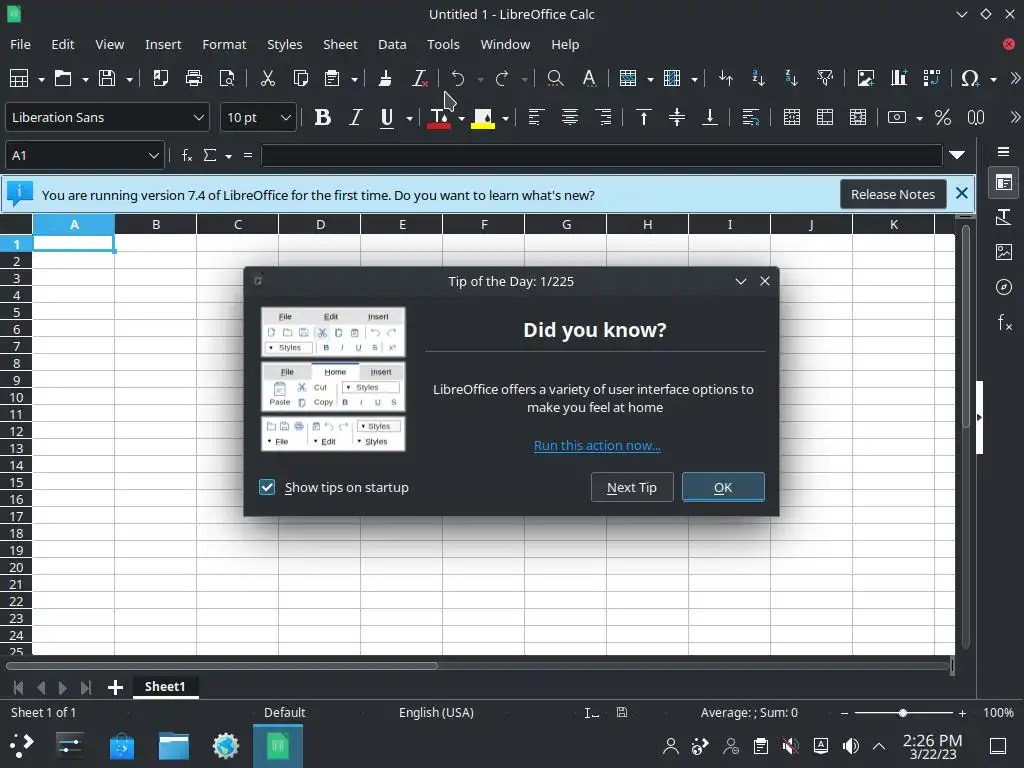The width and height of the screenshot is (1024, 768).
Task: Open the sidebar Styles panel icon
Action: click(x=1004, y=217)
